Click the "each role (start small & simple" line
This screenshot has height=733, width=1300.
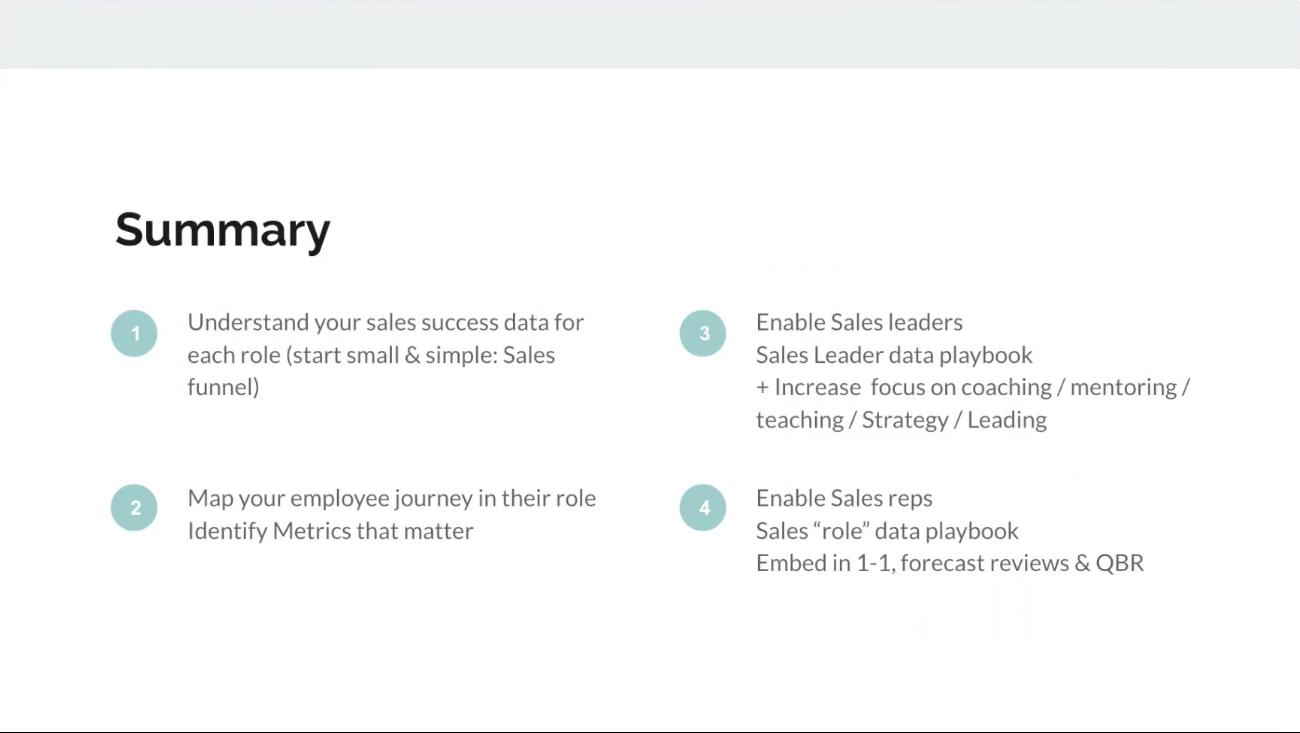pyautogui.click(x=371, y=355)
